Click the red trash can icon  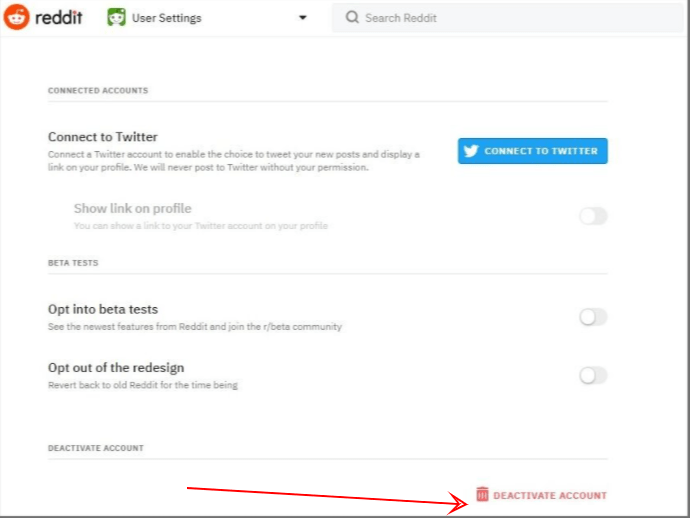[x=482, y=494]
